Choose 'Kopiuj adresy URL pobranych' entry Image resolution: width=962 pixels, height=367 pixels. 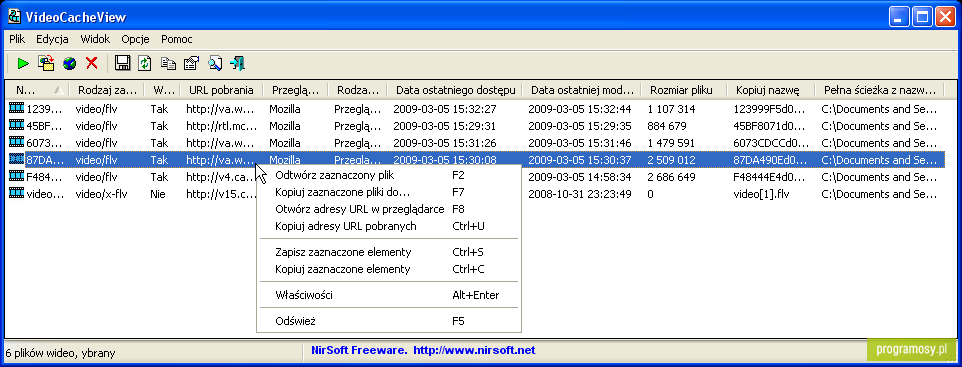tap(388, 226)
